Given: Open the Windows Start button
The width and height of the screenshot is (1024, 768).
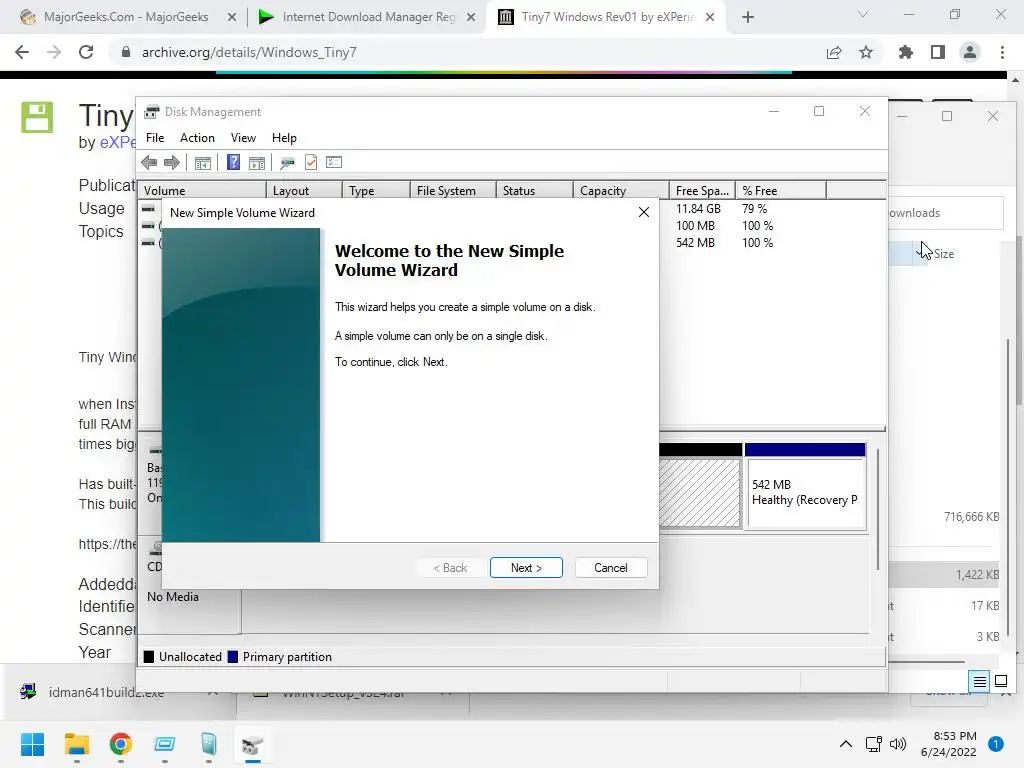Looking at the screenshot, I should point(33,744).
